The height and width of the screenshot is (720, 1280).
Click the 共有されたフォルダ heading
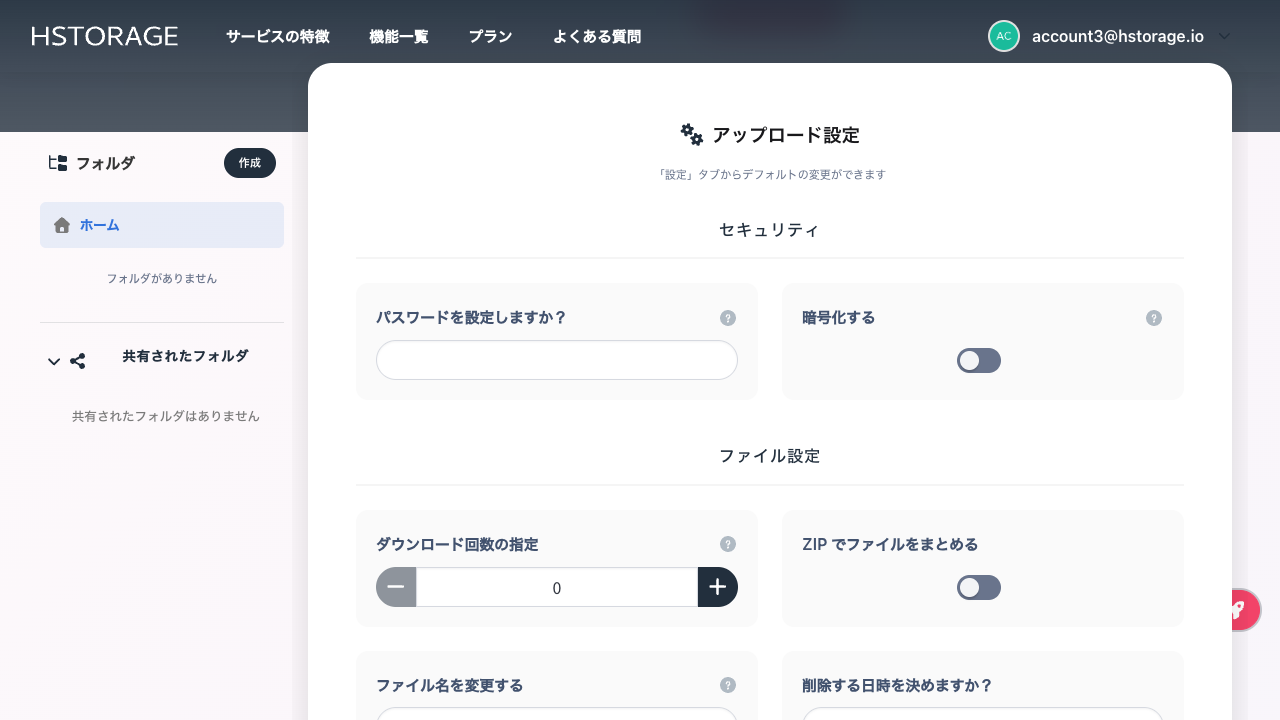pyautogui.click(x=185, y=356)
